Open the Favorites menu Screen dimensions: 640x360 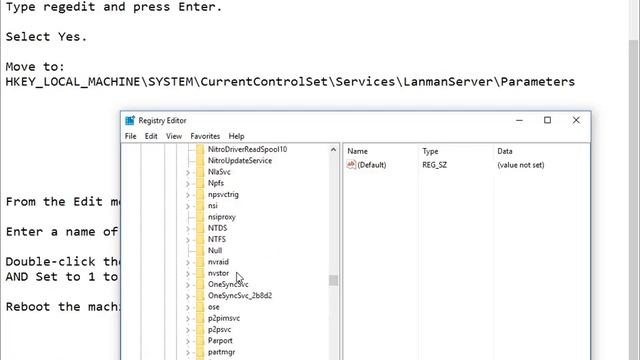(x=205, y=136)
